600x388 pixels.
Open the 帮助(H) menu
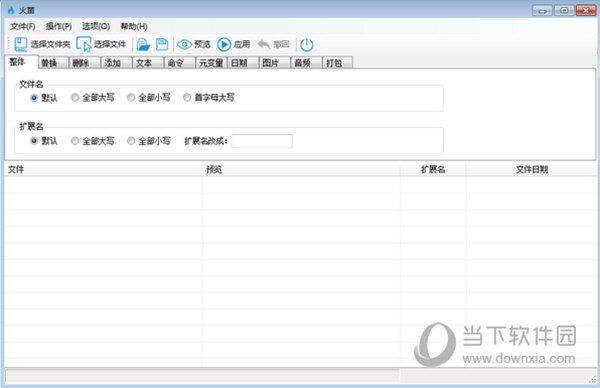tap(134, 26)
